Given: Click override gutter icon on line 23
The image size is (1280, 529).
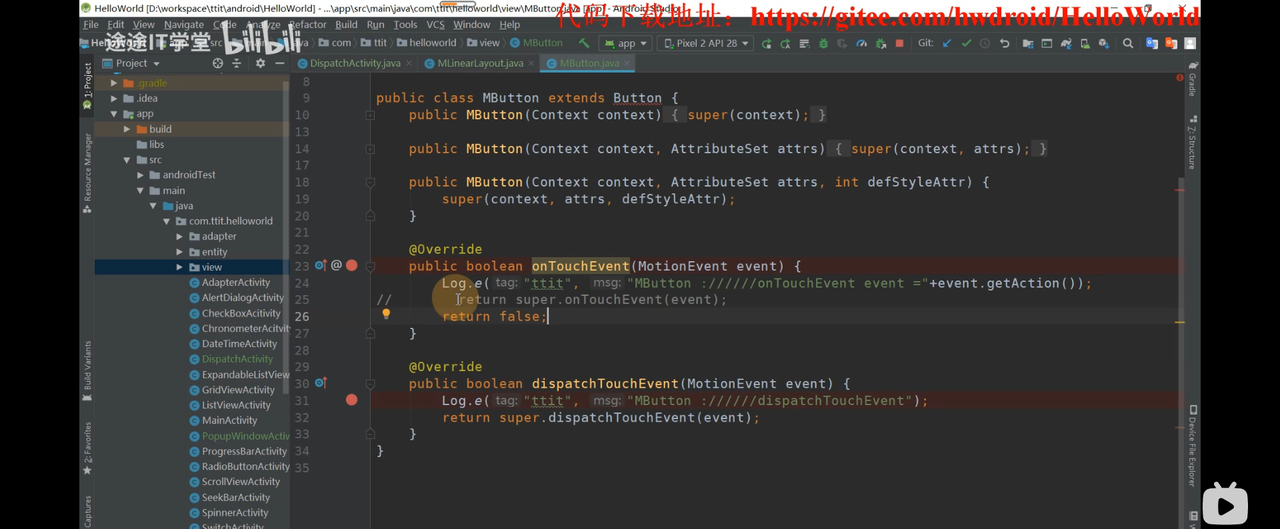Looking at the screenshot, I should [321, 266].
